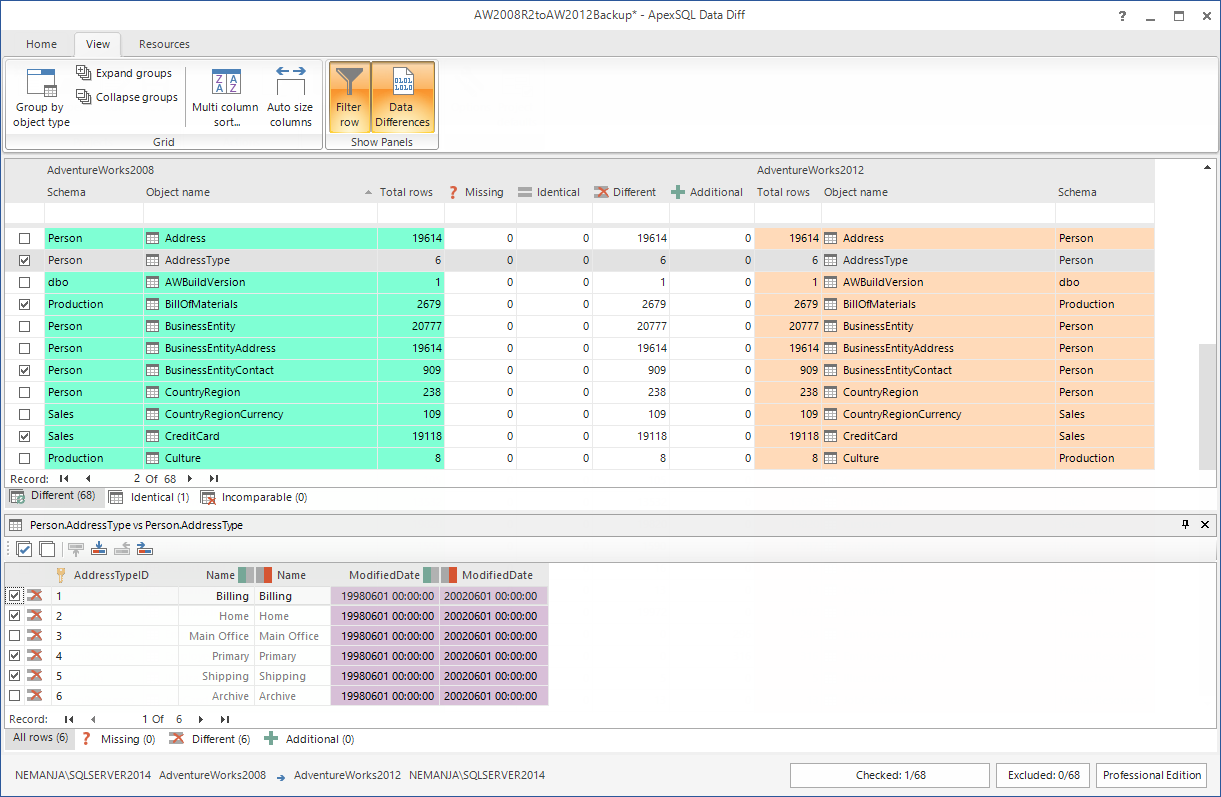Click last blue arrows icon in differences toolbar
This screenshot has height=797, width=1221.
(x=145, y=548)
